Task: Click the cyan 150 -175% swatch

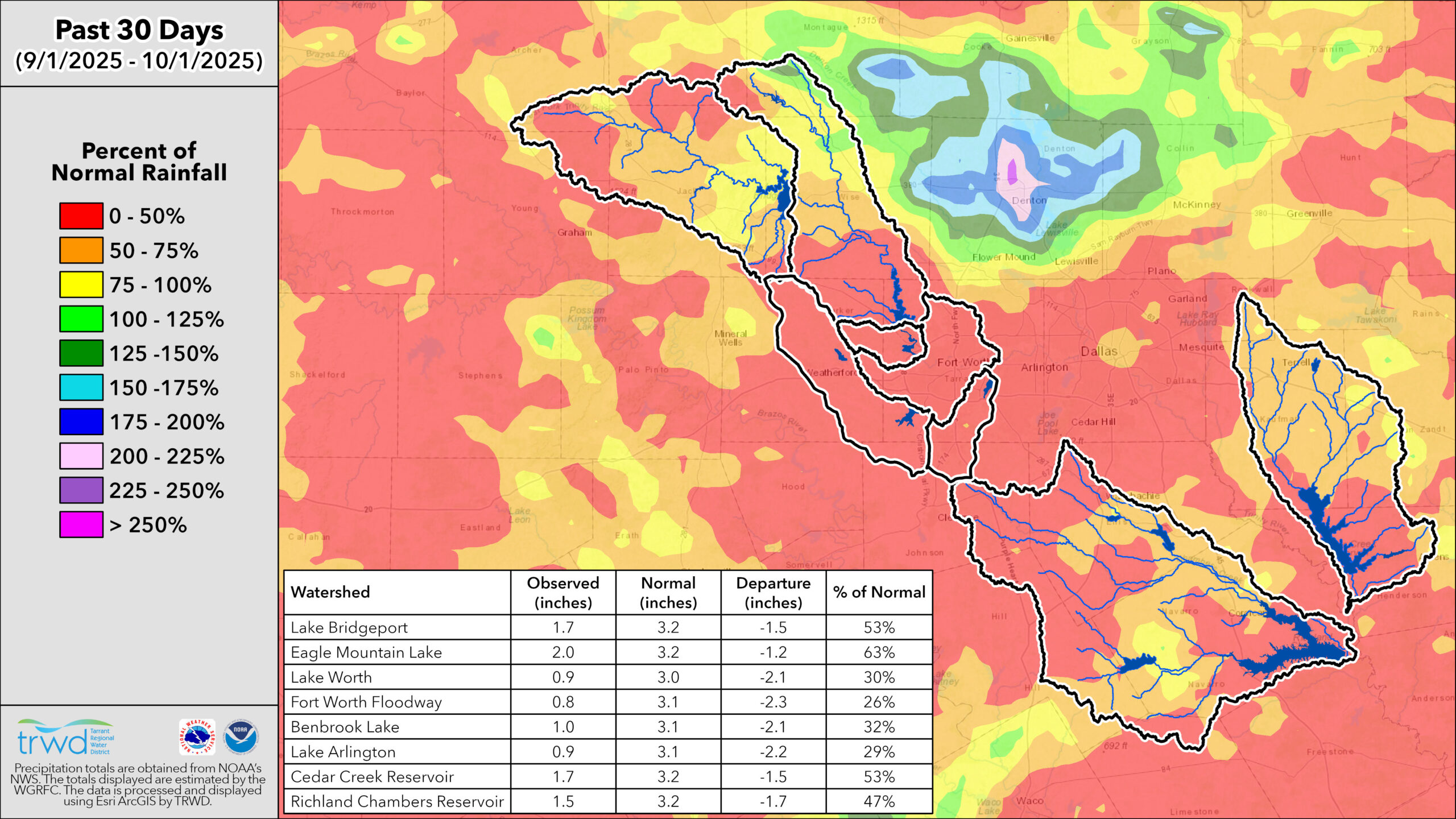Action: point(81,387)
